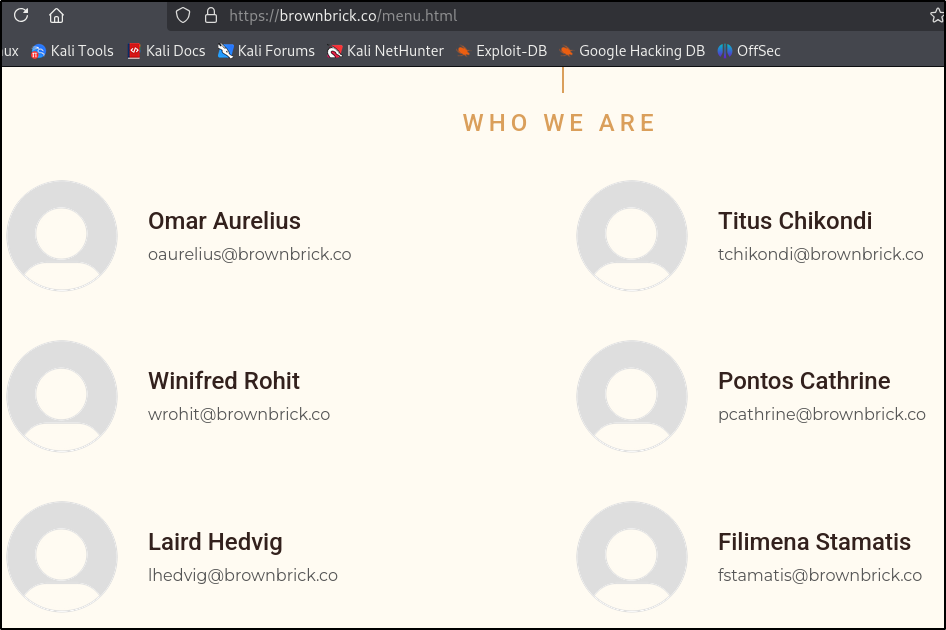Click Pontos Cathrine's avatar image
This screenshot has height=630, width=946.
pos(632,396)
